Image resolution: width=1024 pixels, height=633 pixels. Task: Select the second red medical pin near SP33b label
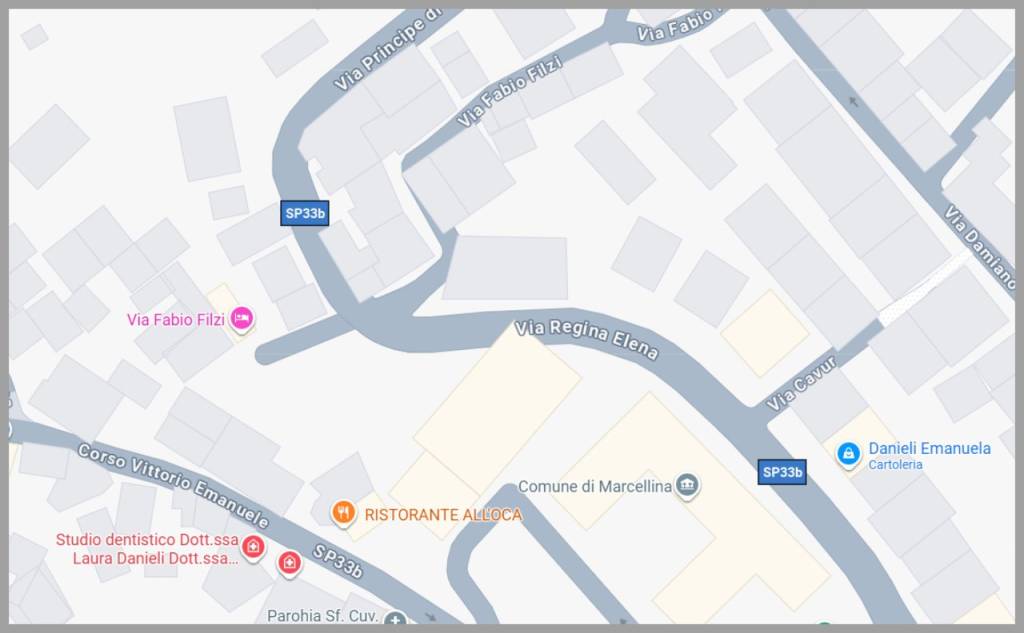(289, 563)
